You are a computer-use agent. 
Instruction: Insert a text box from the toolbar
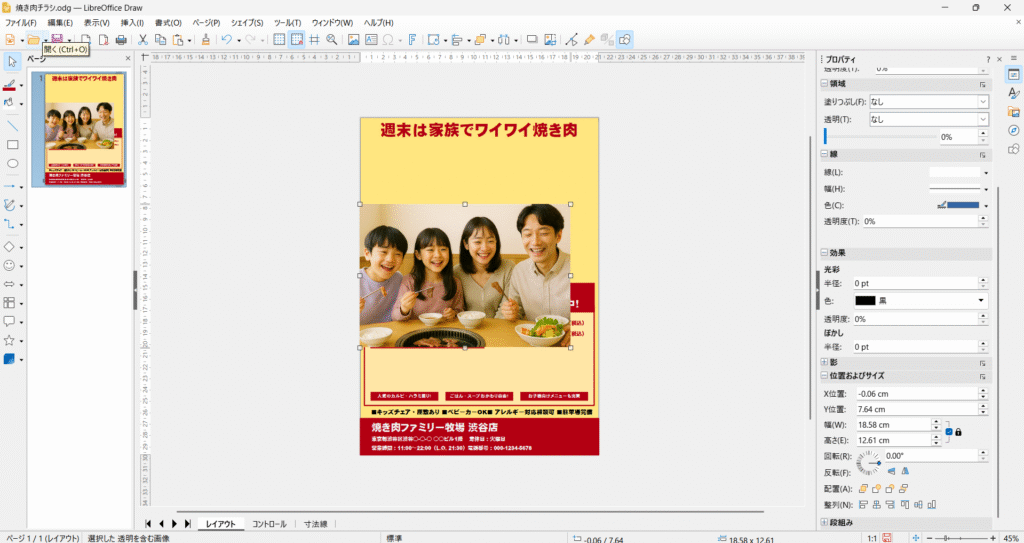pyautogui.click(x=371, y=40)
